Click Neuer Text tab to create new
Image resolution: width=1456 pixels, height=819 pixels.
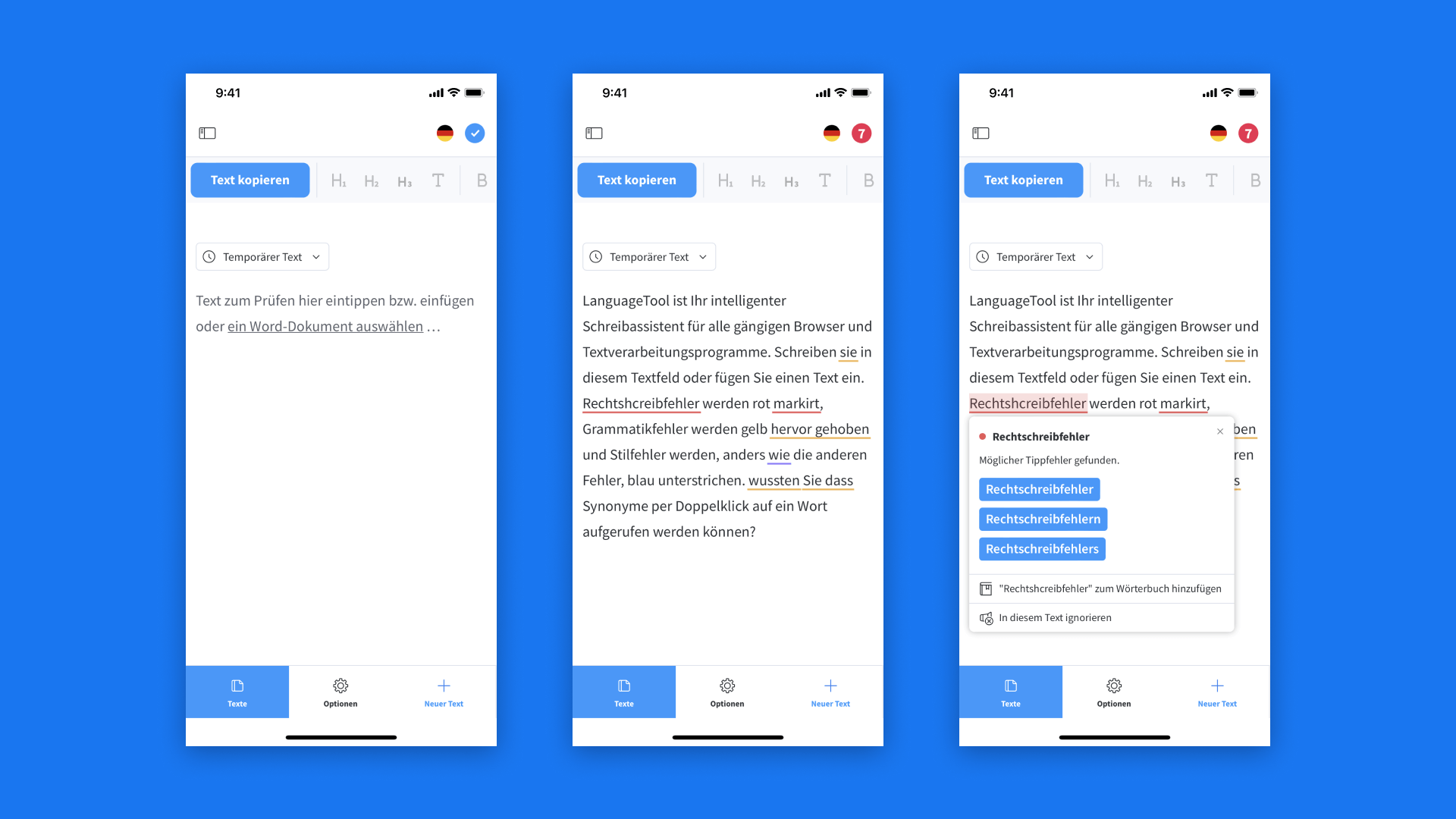pyautogui.click(x=442, y=692)
